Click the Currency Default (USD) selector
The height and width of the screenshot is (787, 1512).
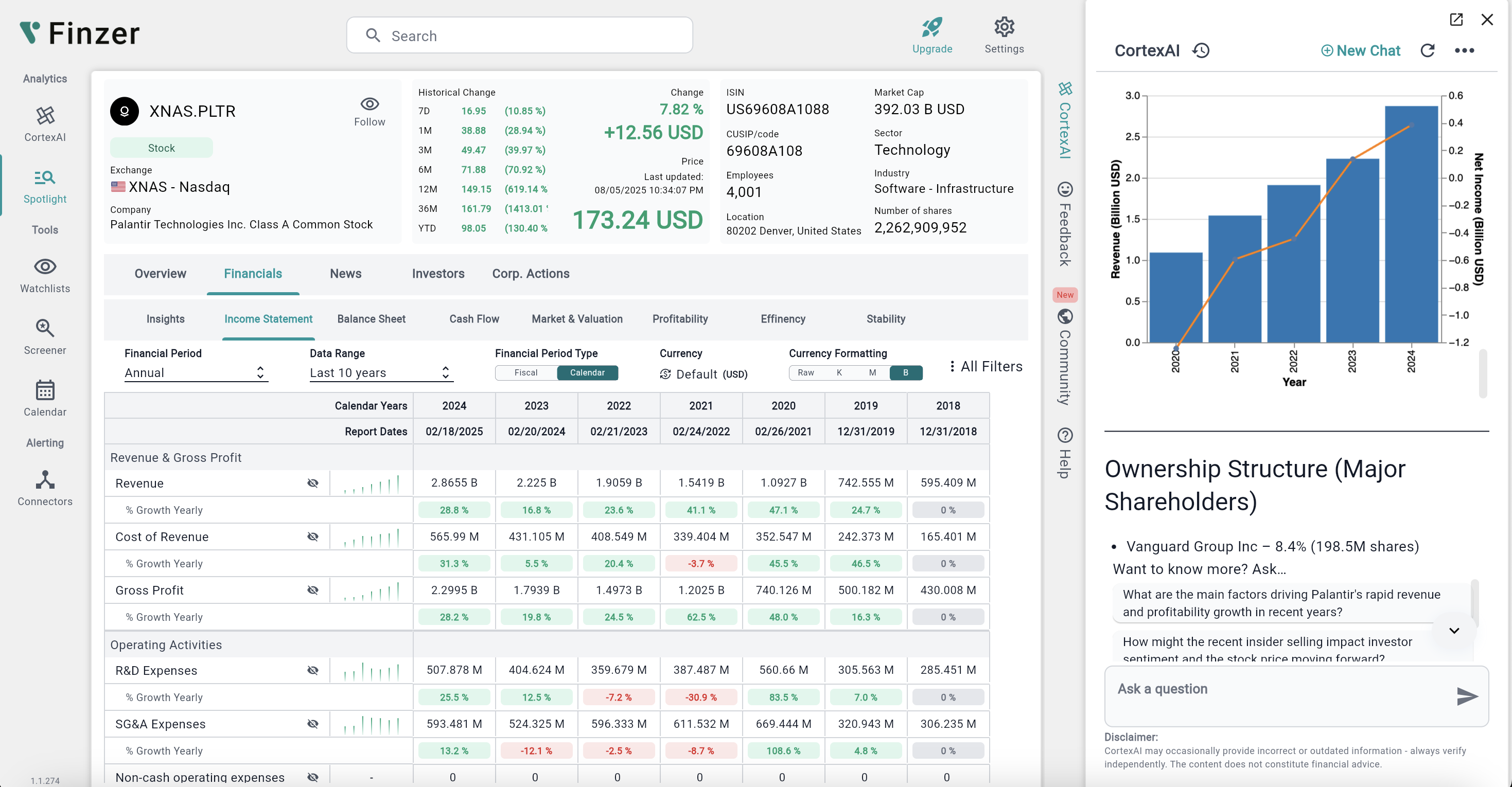coord(704,374)
